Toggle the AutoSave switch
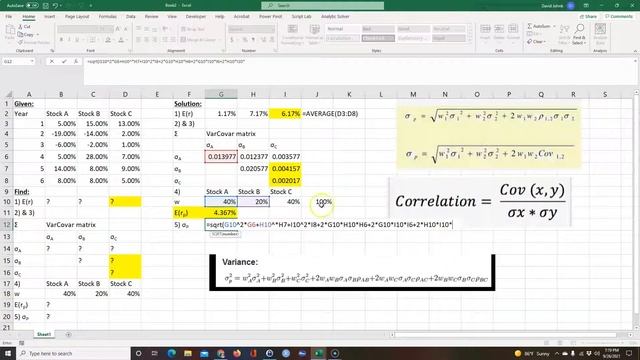Screen dimensions: 640x360 click(x=32, y=6)
